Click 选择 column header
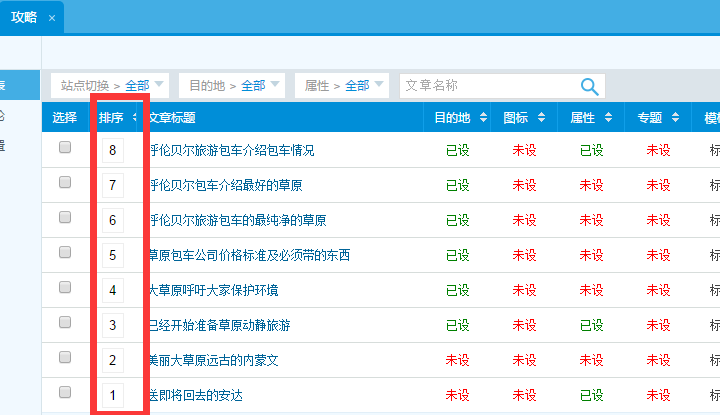 pos(65,118)
